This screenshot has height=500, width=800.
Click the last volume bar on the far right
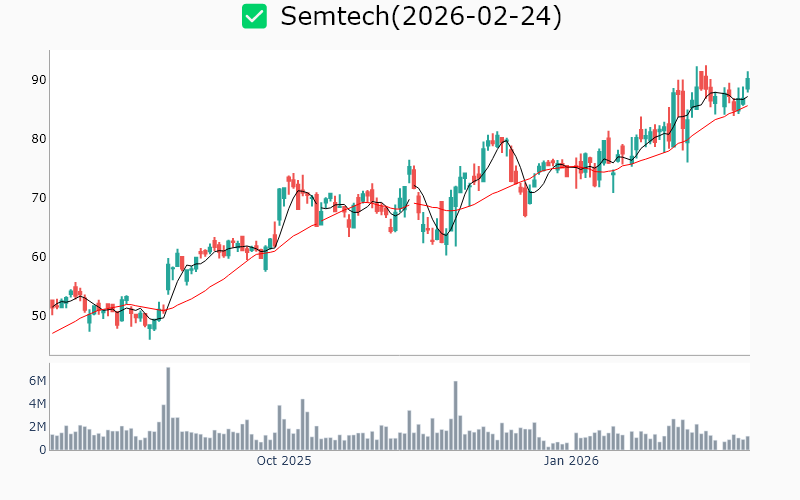click(747, 443)
